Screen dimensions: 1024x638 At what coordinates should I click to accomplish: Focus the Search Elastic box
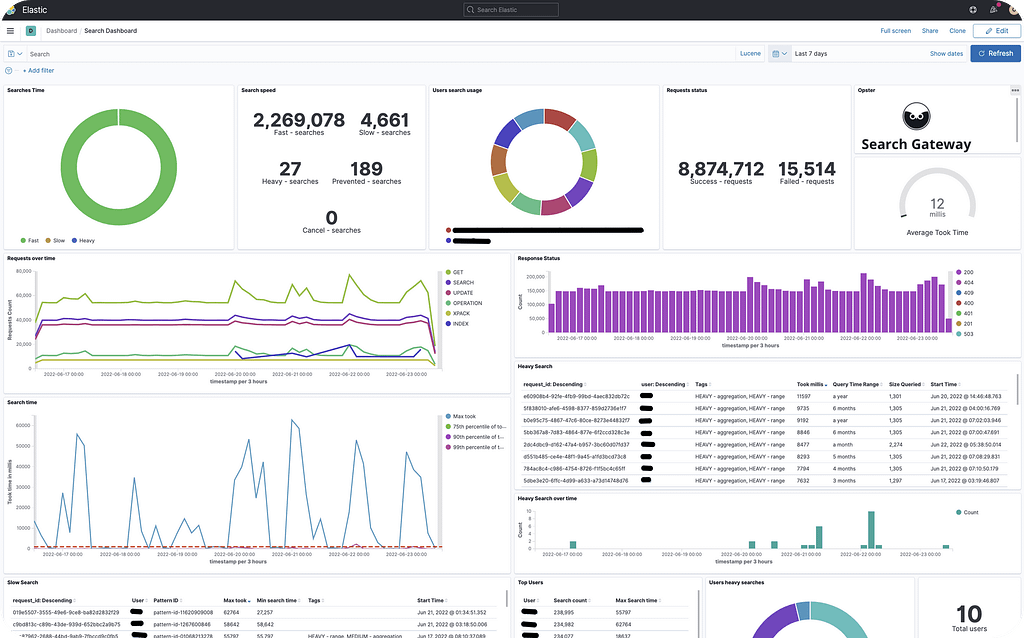point(511,10)
